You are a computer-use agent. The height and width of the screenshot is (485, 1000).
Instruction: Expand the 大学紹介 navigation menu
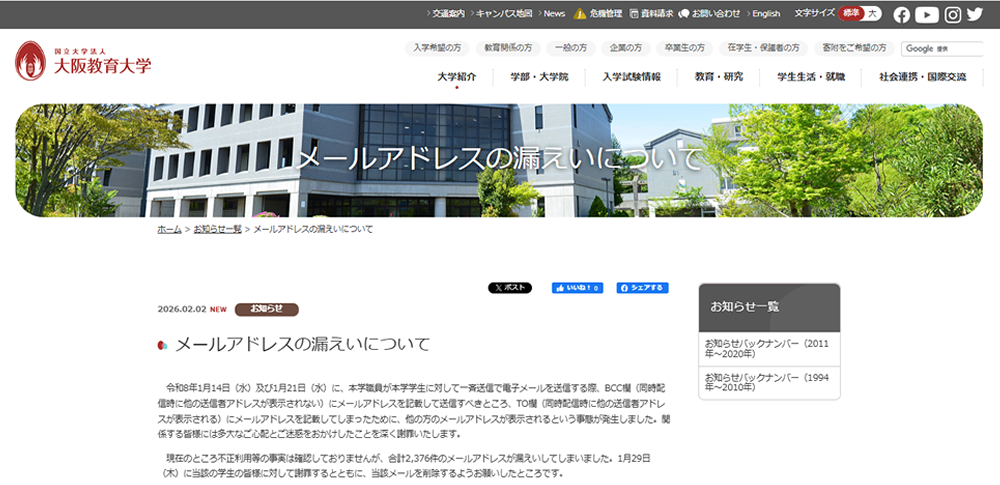(x=457, y=77)
